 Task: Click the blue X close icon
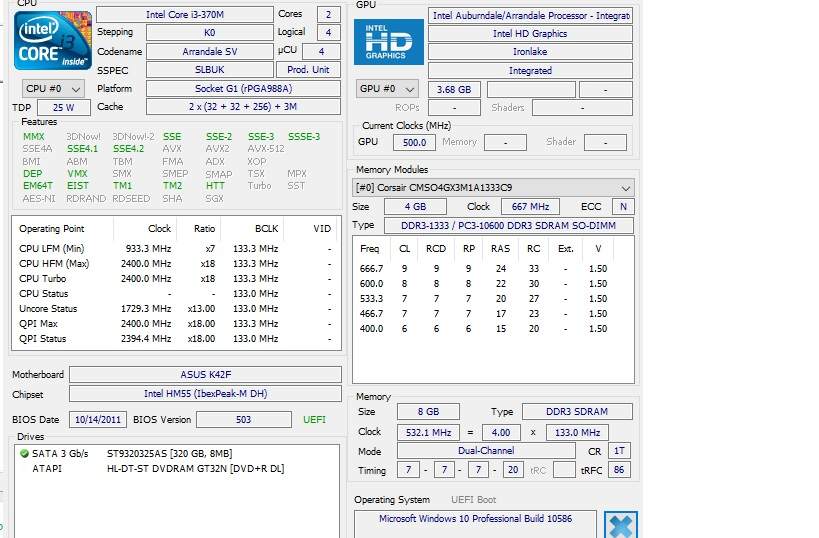point(620,526)
